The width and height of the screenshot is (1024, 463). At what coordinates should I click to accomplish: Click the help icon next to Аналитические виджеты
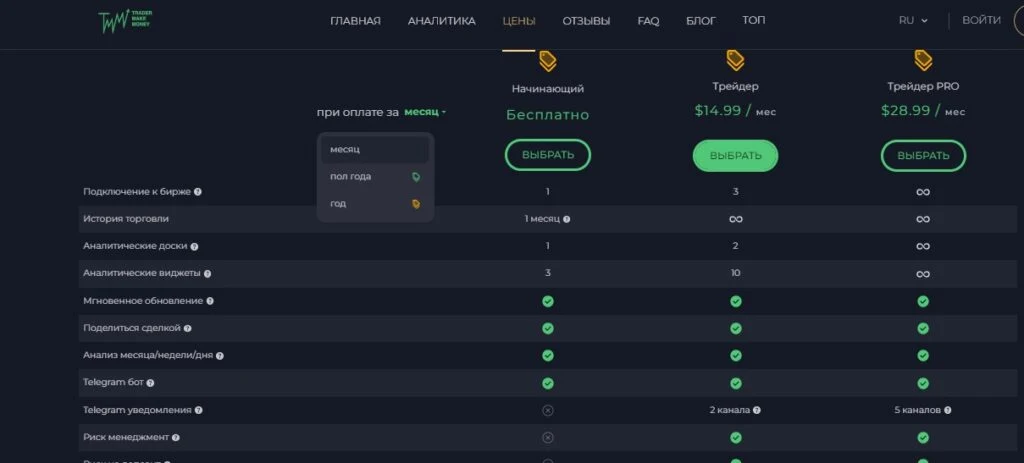pyautogui.click(x=207, y=274)
